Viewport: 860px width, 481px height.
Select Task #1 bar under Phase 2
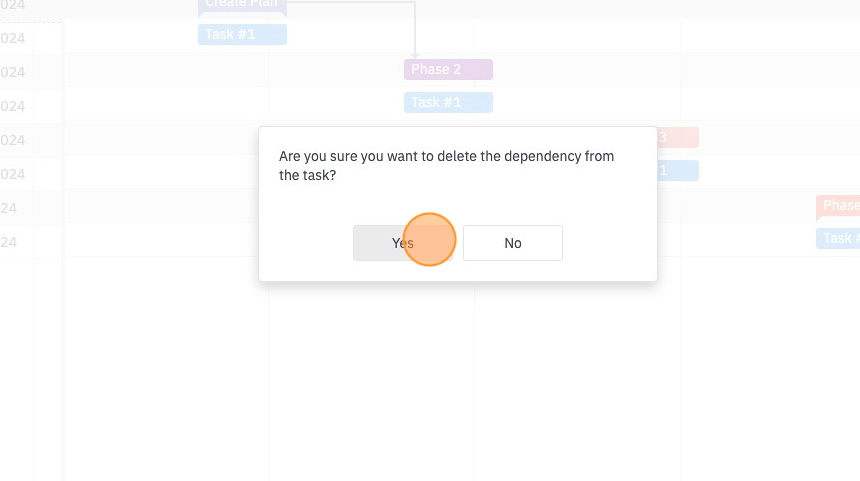[x=448, y=103]
